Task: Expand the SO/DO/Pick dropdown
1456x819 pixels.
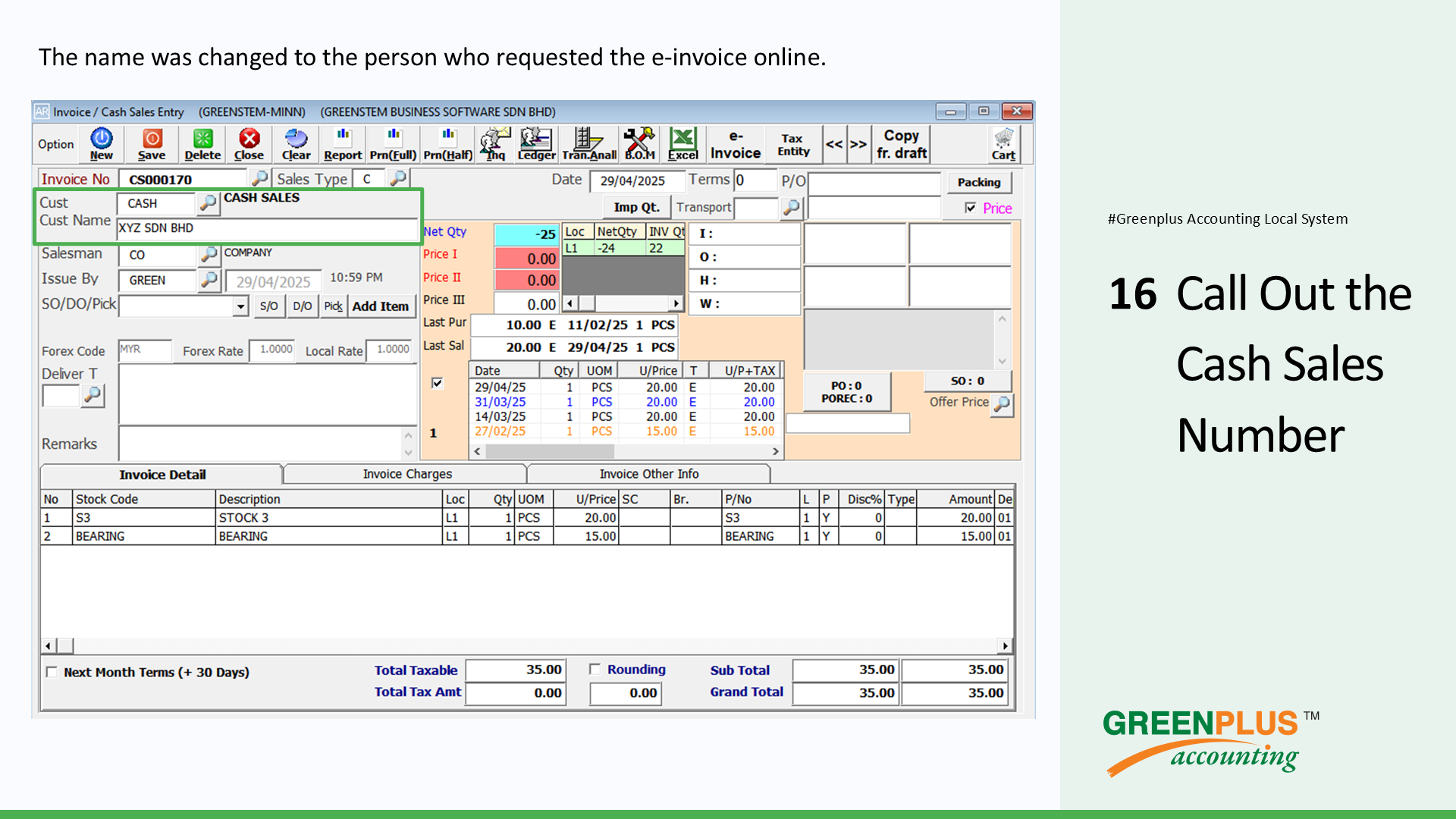Action: pyautogui.click(x=240, y=307)
